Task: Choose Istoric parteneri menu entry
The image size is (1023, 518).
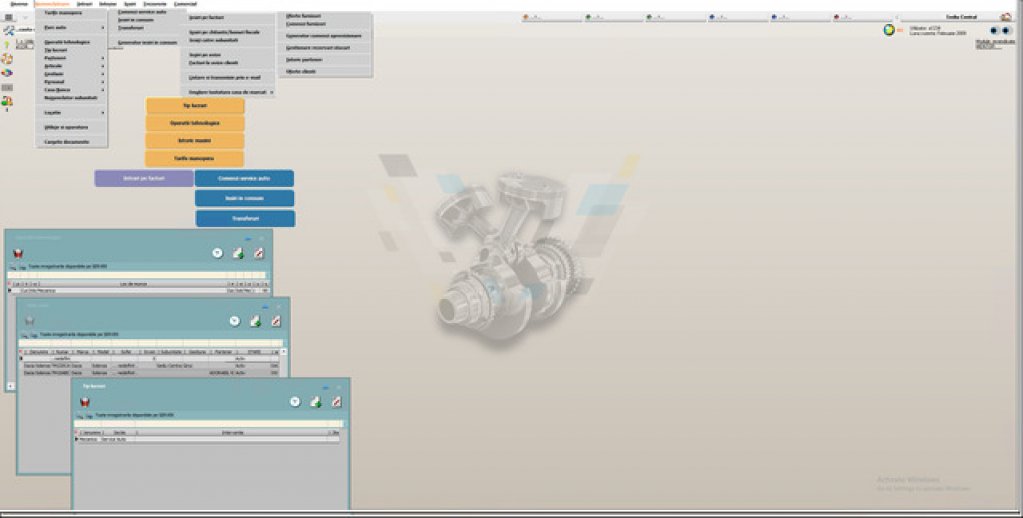Action: (x=304, y=59)
